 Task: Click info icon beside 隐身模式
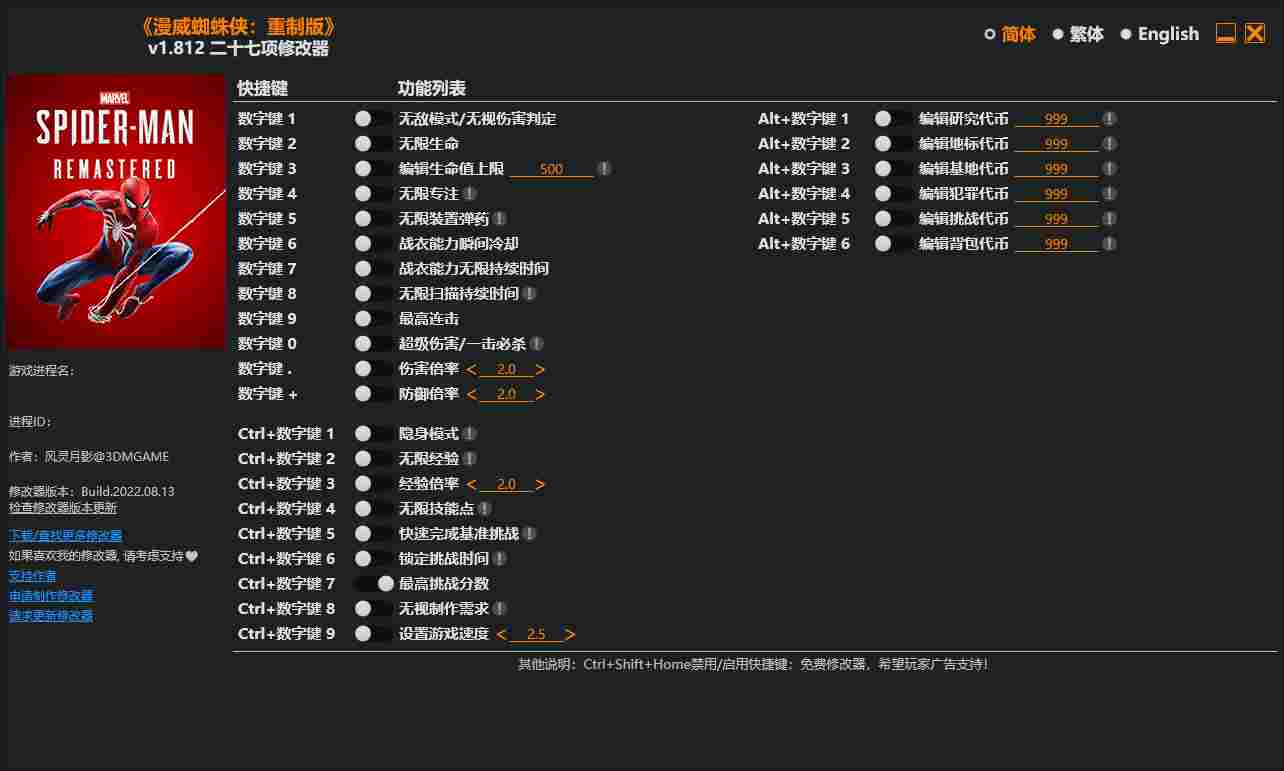(x=469, y=434)
